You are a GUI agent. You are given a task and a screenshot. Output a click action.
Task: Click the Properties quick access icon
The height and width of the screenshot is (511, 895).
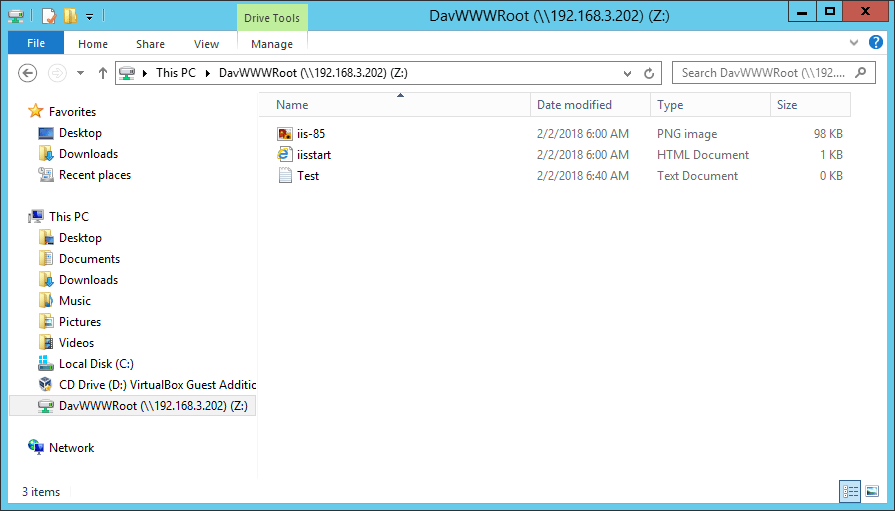point(49,15)
